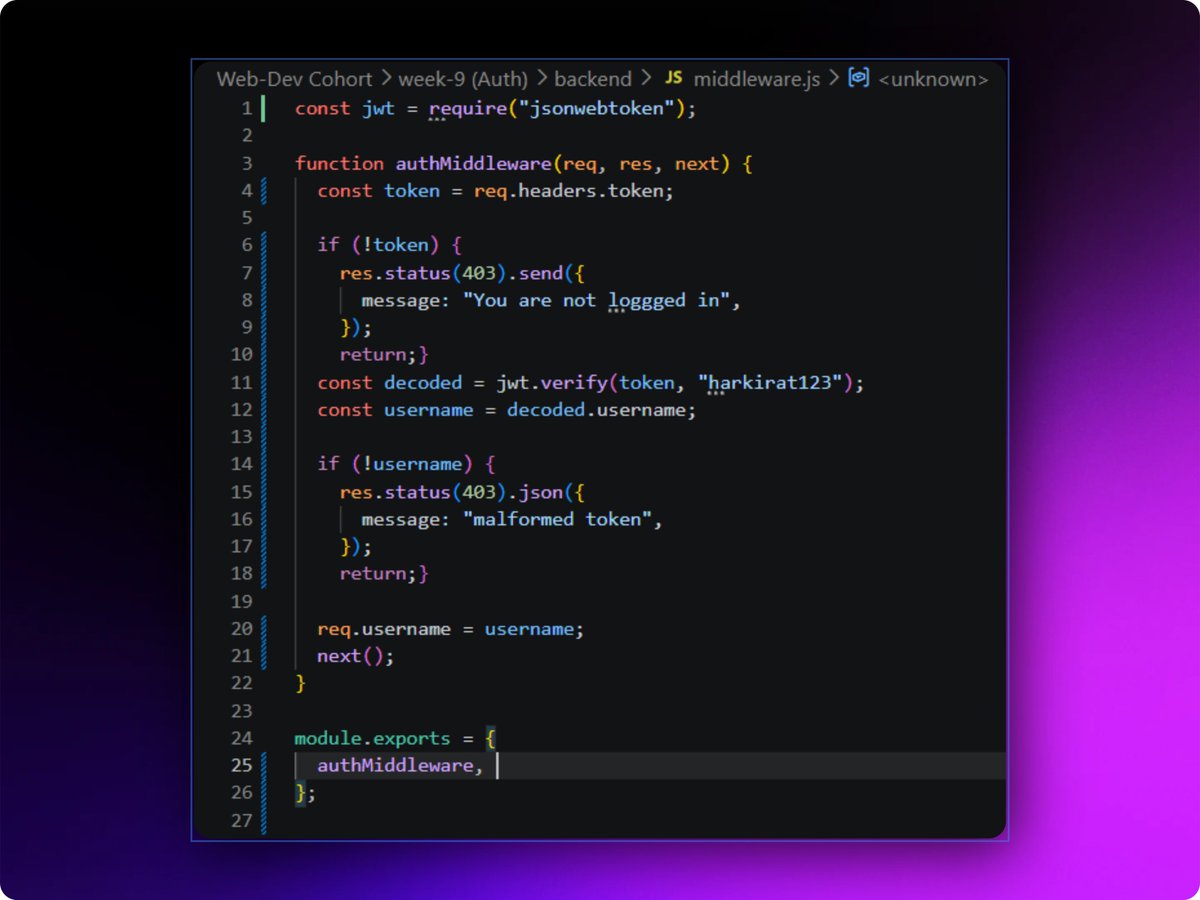Click line number 25 in gutter

coord(241,765)
